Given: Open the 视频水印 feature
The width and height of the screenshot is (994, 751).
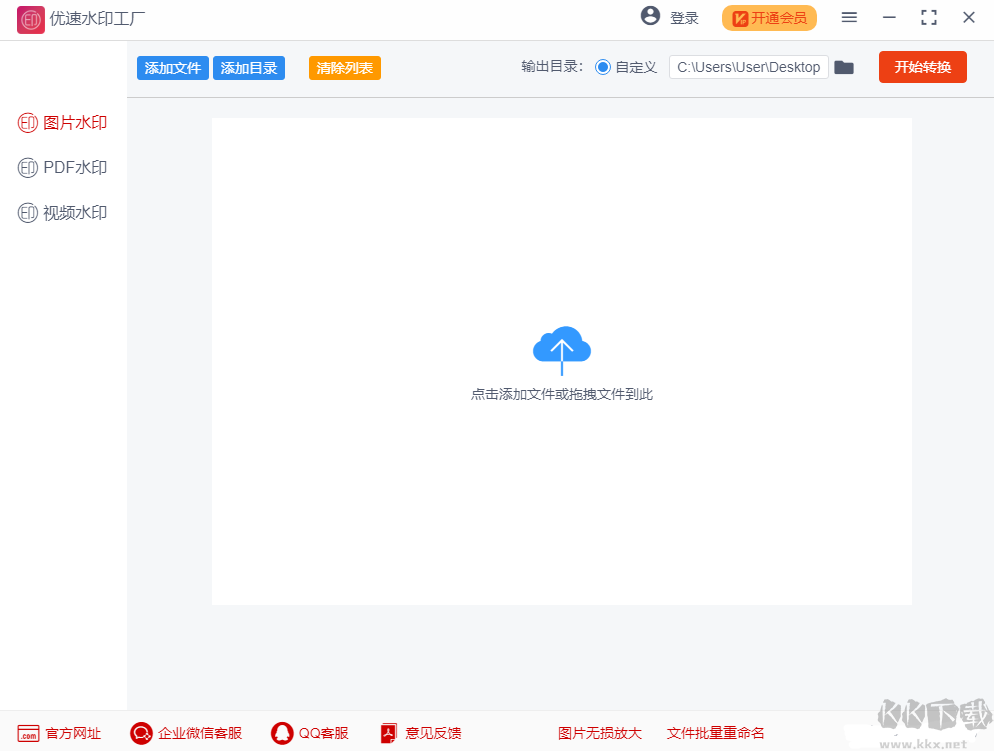Looking at the screenshot, I should tap(62, 212).
